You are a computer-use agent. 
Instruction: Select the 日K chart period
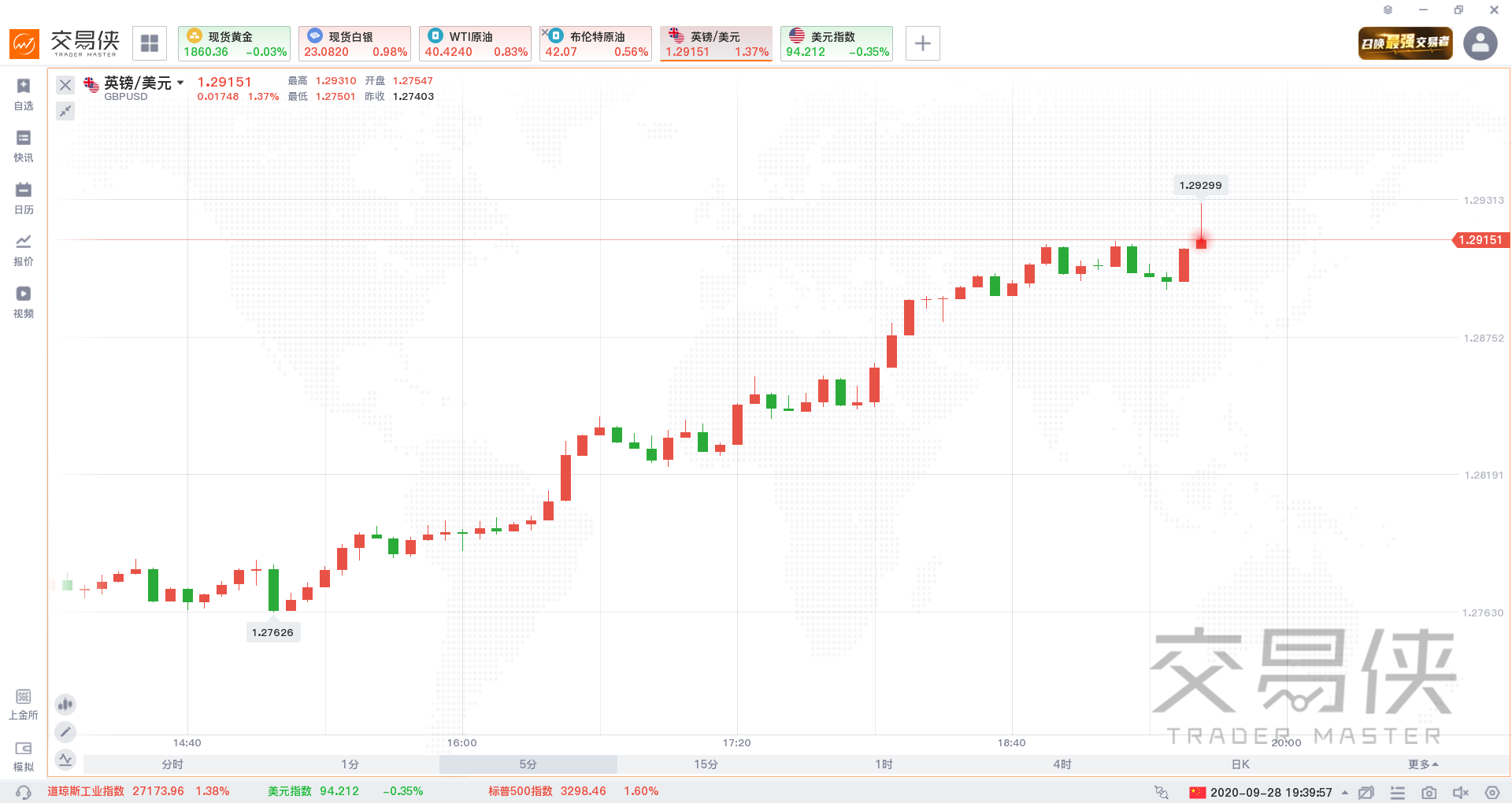1240,764
